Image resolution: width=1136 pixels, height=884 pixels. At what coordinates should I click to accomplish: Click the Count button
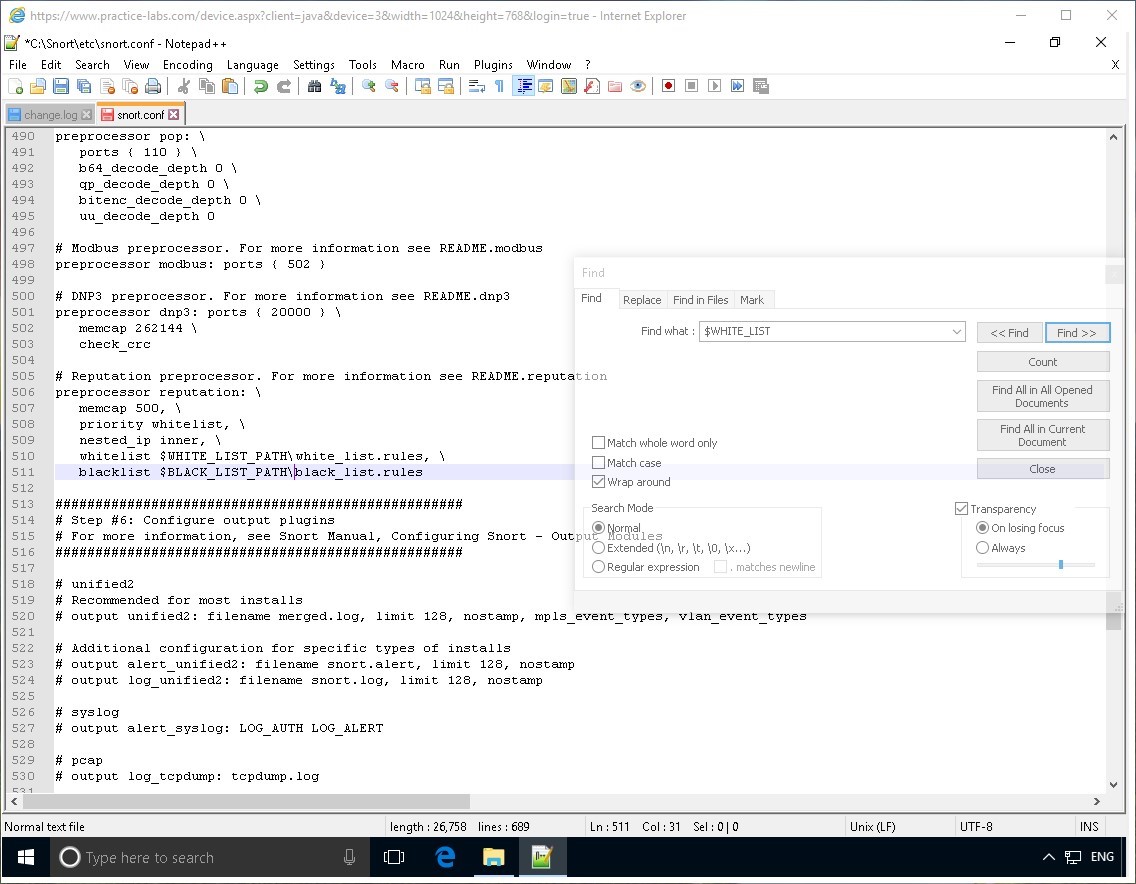click(x=1042, y=362)
